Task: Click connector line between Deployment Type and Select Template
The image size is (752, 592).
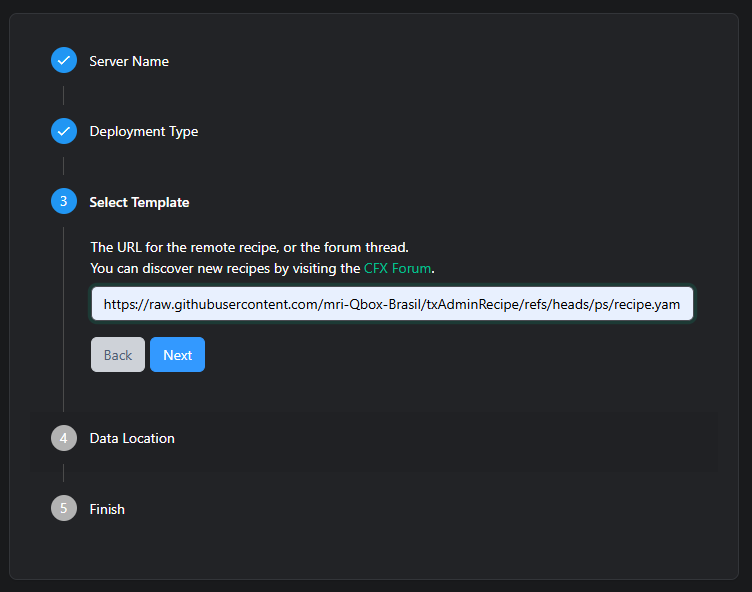Action: tap(64, 166)
